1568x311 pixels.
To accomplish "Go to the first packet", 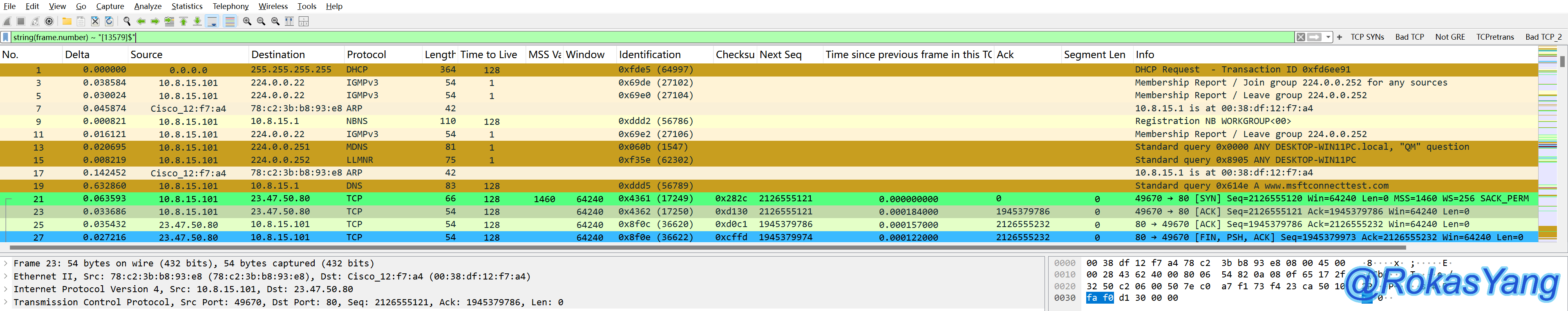I will pos(183,21).
